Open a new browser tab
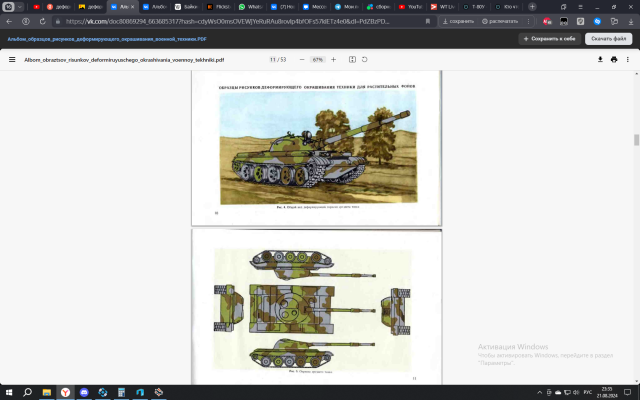The width and height of the screenshot is (640, 400). pos(534,6)
